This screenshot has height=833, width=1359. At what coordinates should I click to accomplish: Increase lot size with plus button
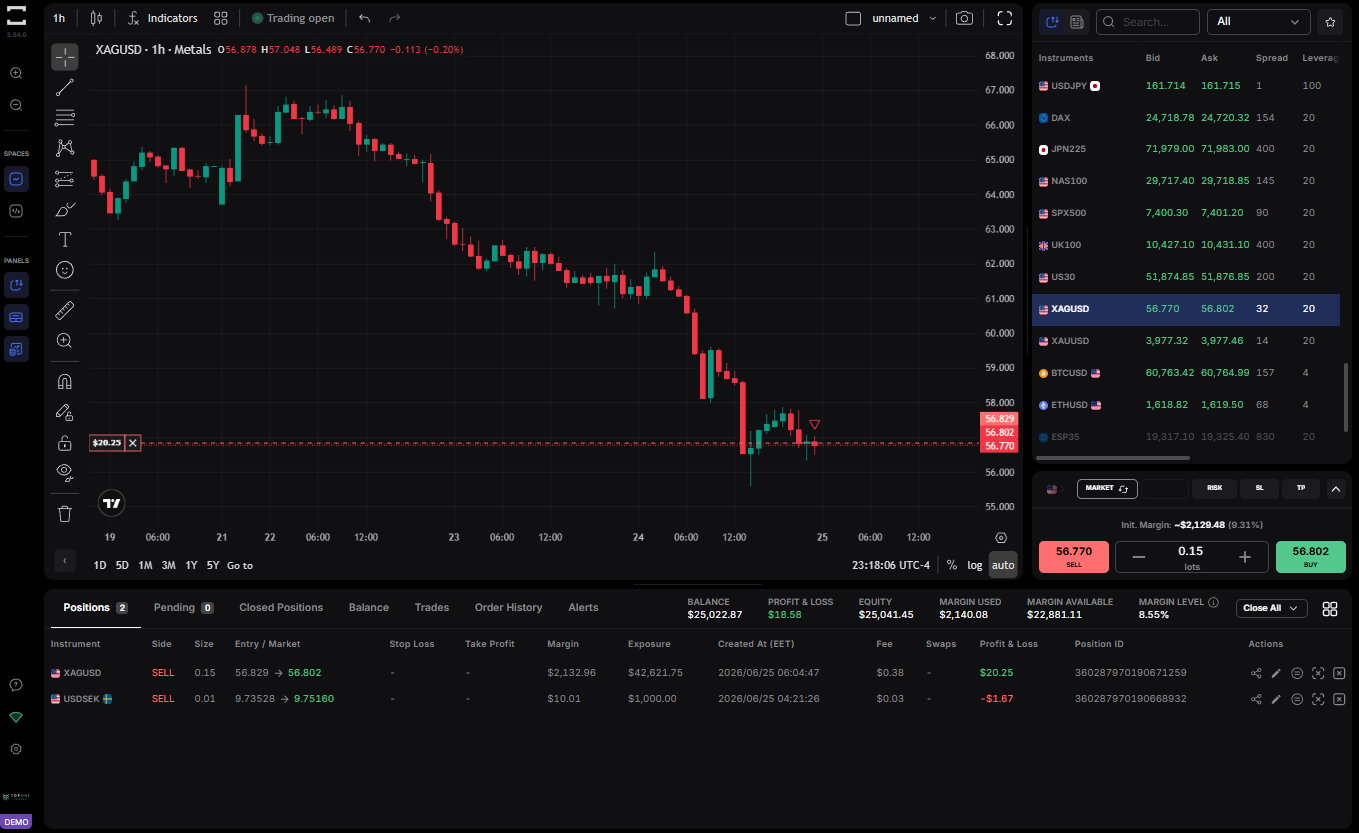[1245, 557]
